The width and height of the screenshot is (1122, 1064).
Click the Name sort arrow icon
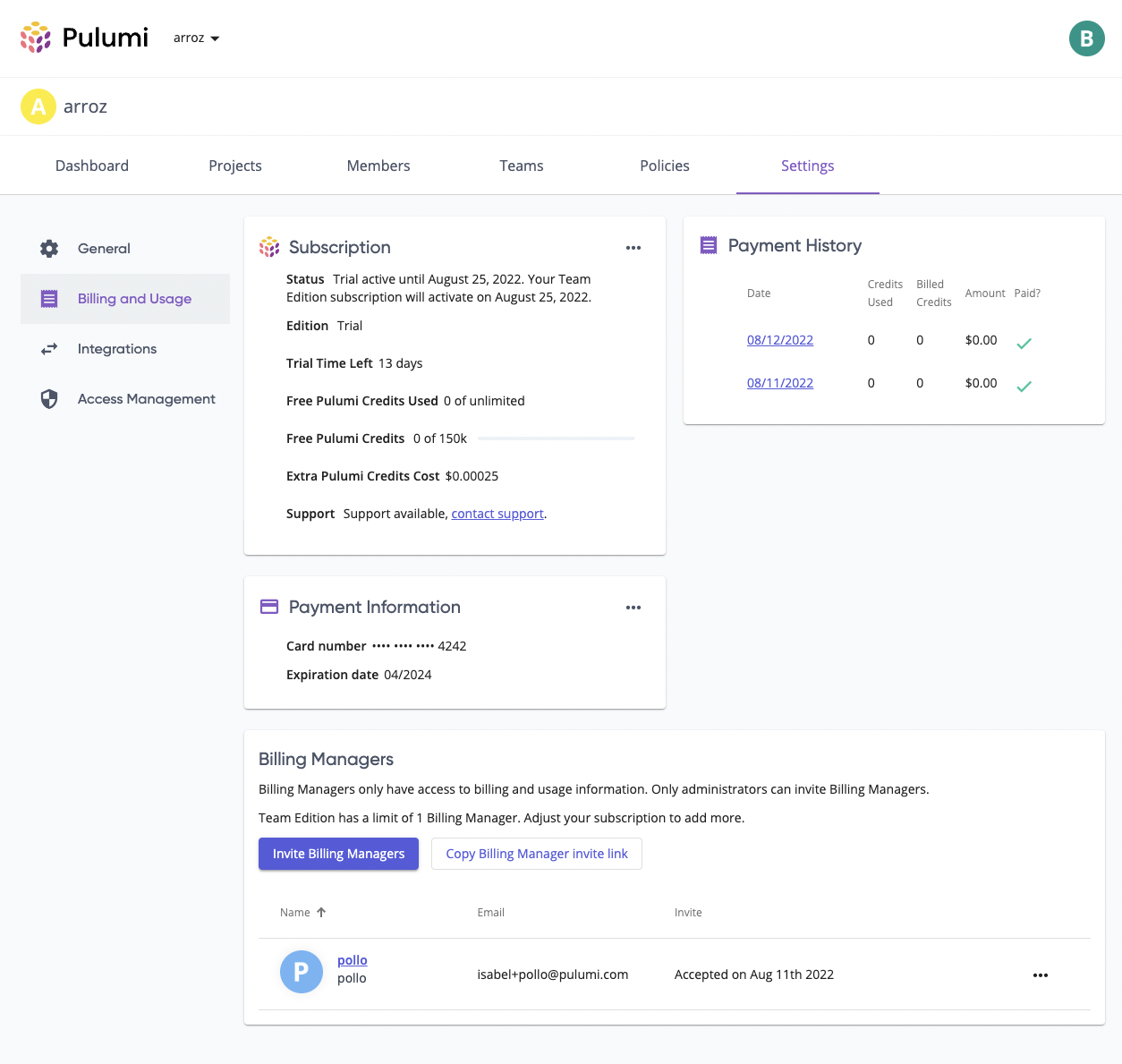[321, 913]
